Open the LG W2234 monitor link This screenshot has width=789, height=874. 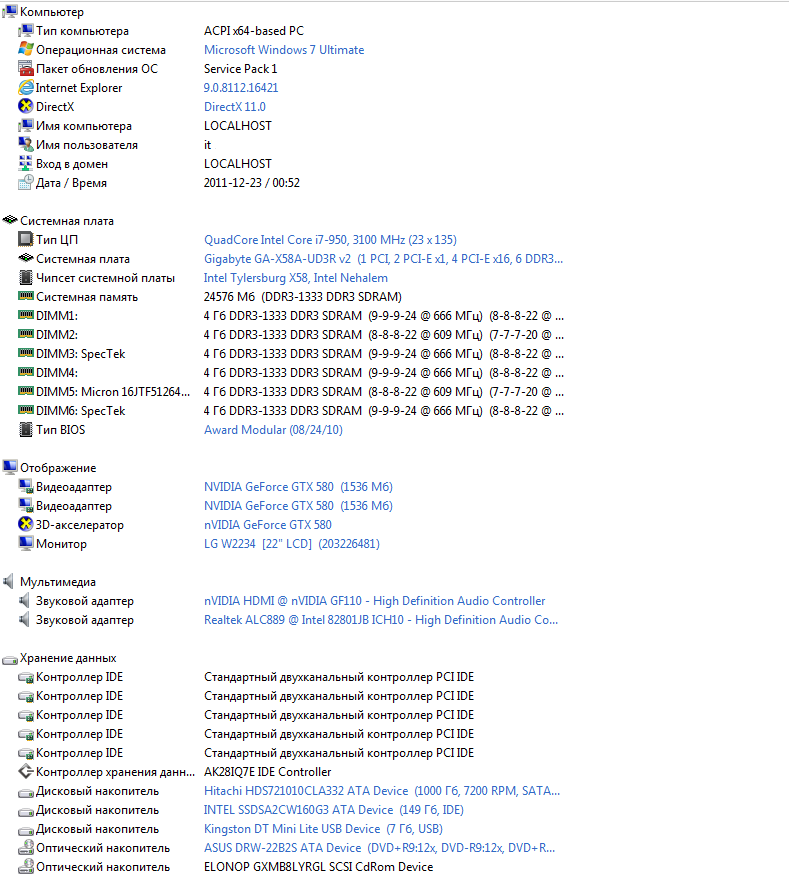point(291,543)
